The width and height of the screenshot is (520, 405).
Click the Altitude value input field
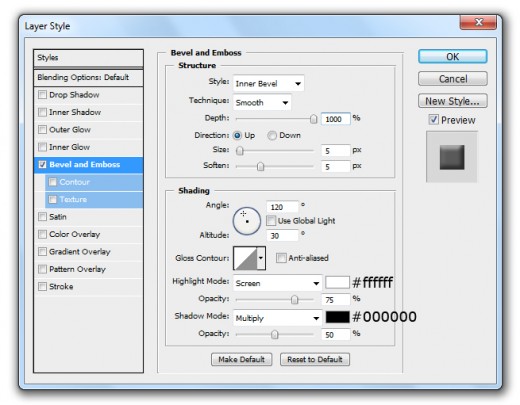coord(282,236)
